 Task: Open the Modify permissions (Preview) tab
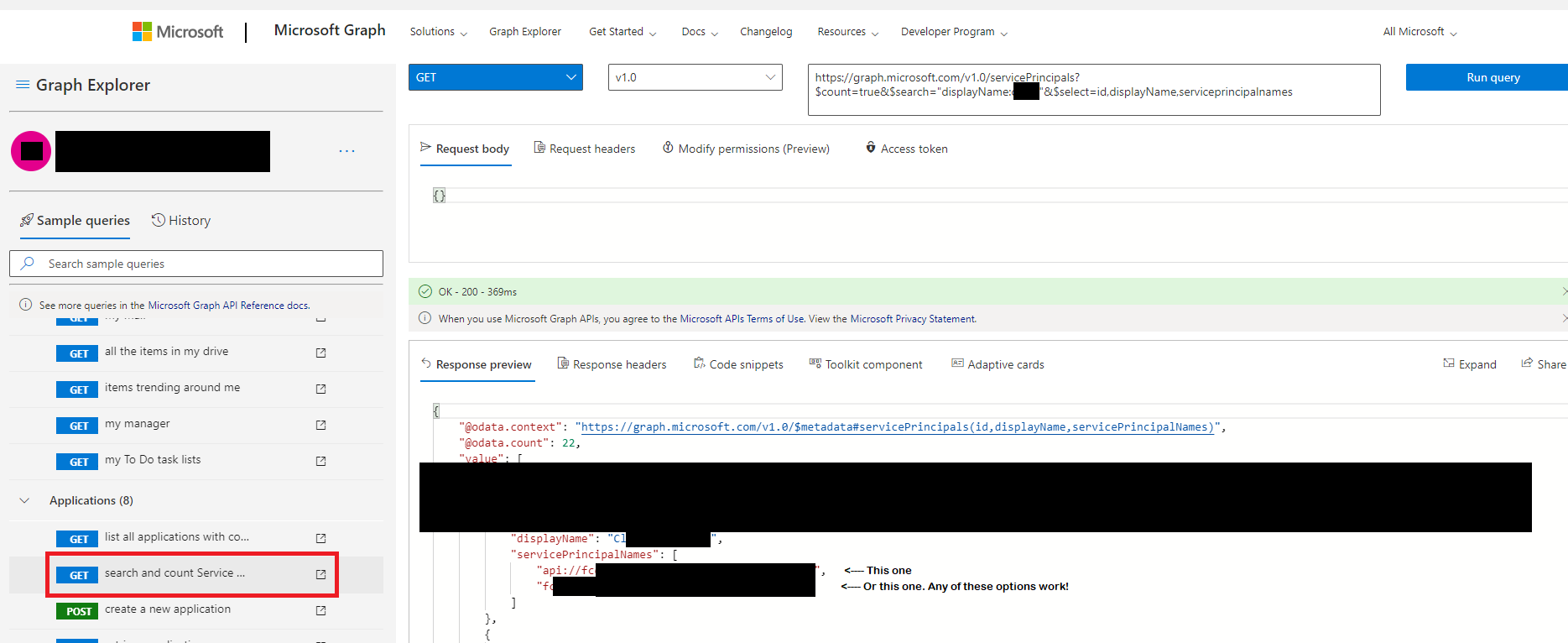pos(746,149)
